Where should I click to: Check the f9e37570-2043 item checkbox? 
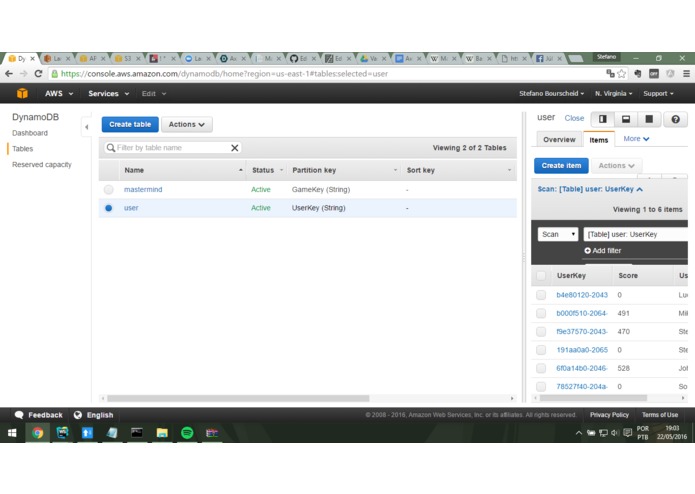click(541, 331)
